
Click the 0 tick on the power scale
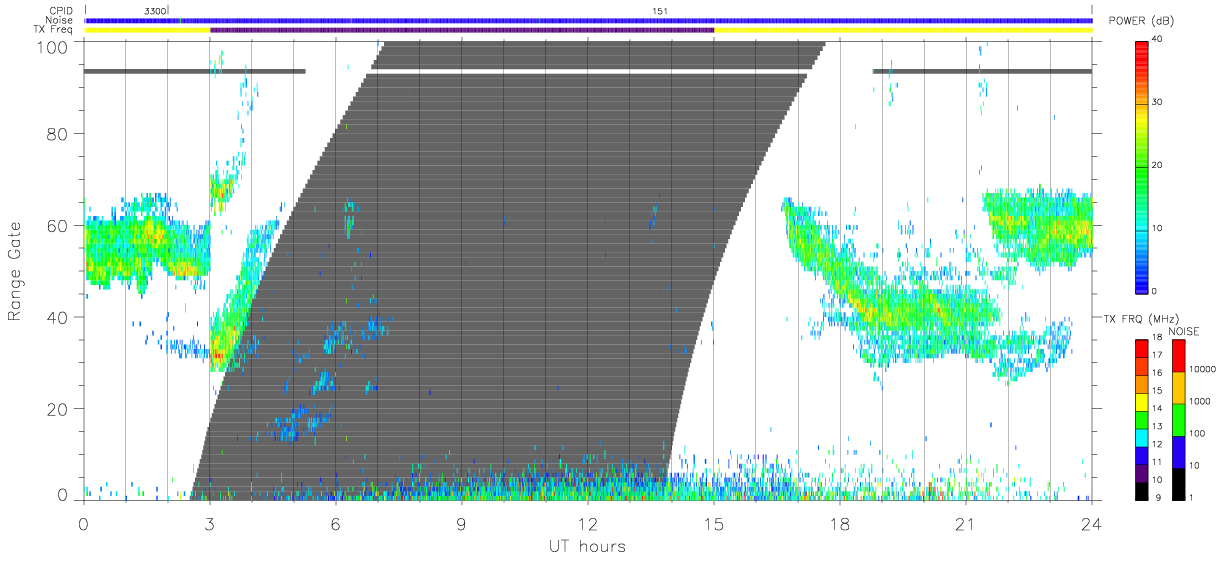click(1154, 290)
